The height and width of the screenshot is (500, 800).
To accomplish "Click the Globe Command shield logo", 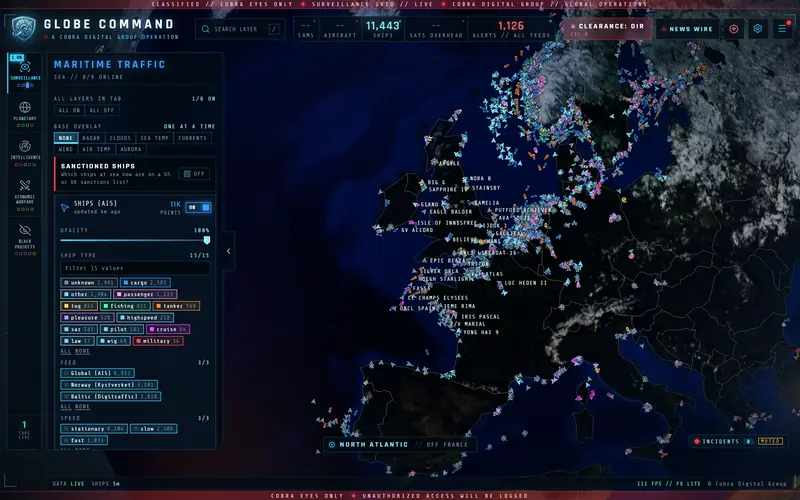I will click(x=23, y=28).
